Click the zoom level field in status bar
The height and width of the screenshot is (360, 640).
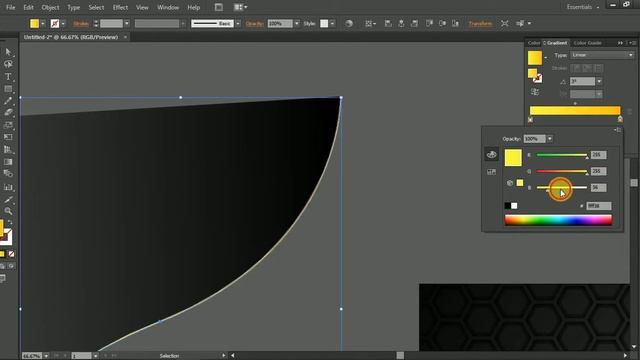coord(32,356)
